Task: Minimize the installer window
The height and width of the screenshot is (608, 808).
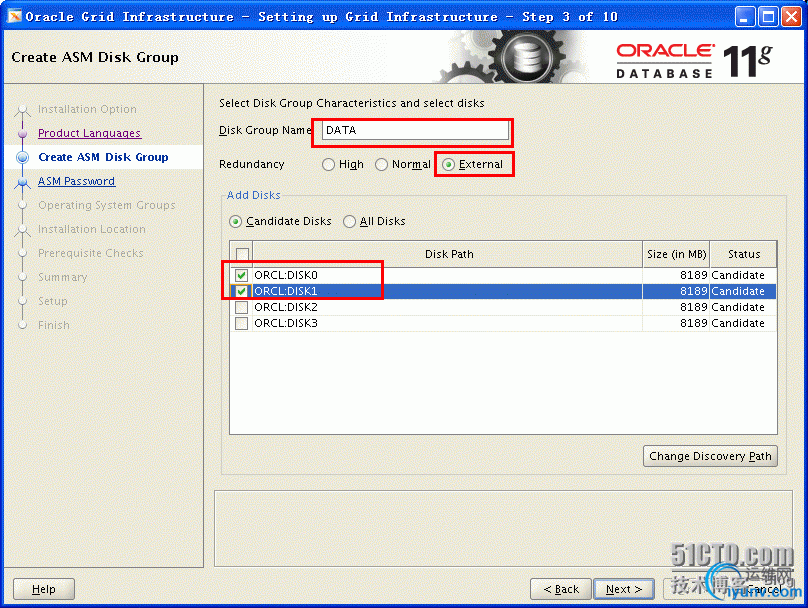Action: tap(744, 16)
